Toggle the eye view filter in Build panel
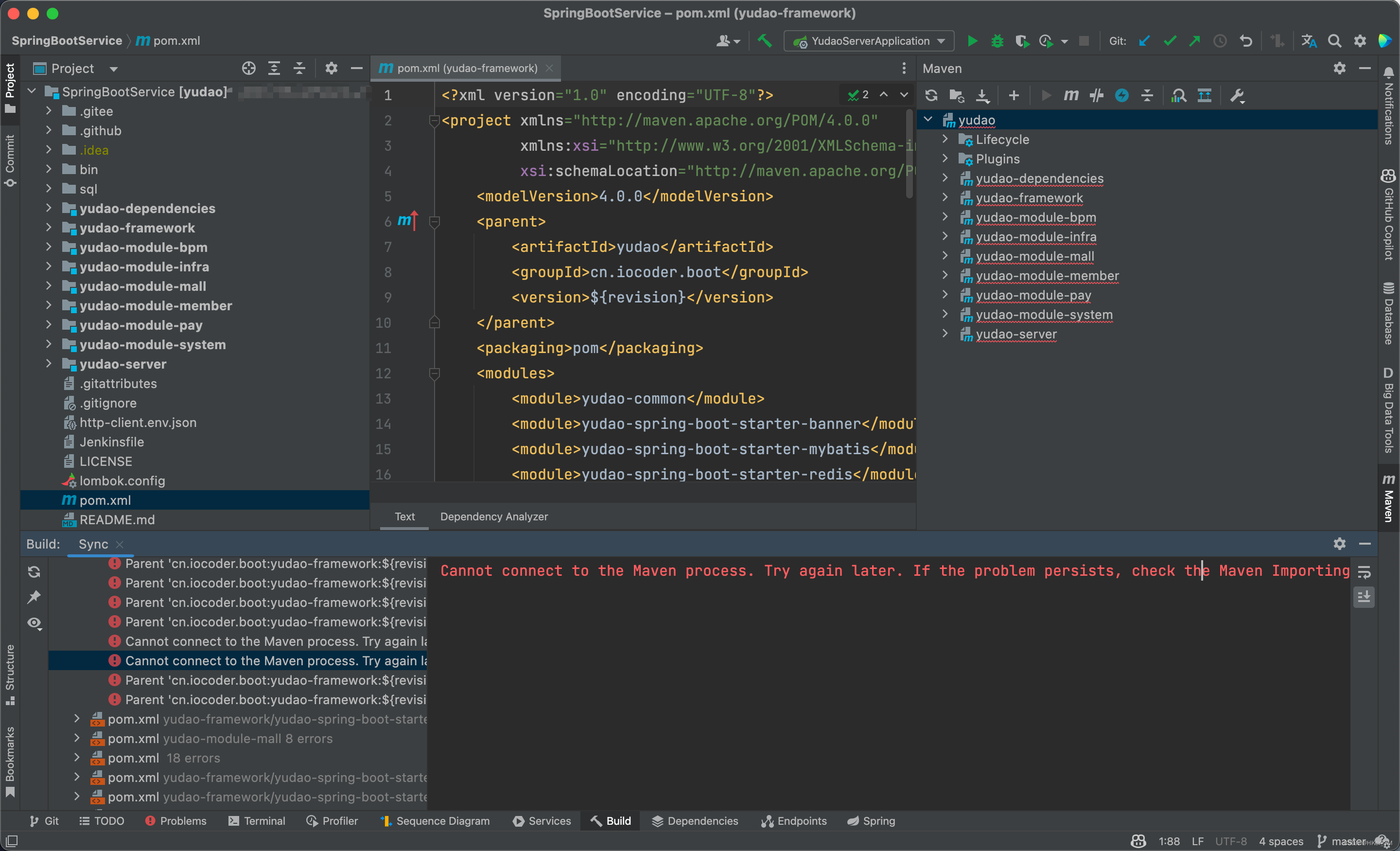Image resolution: width=1400 pixels, height=851 pixels. tap(34, 623)
